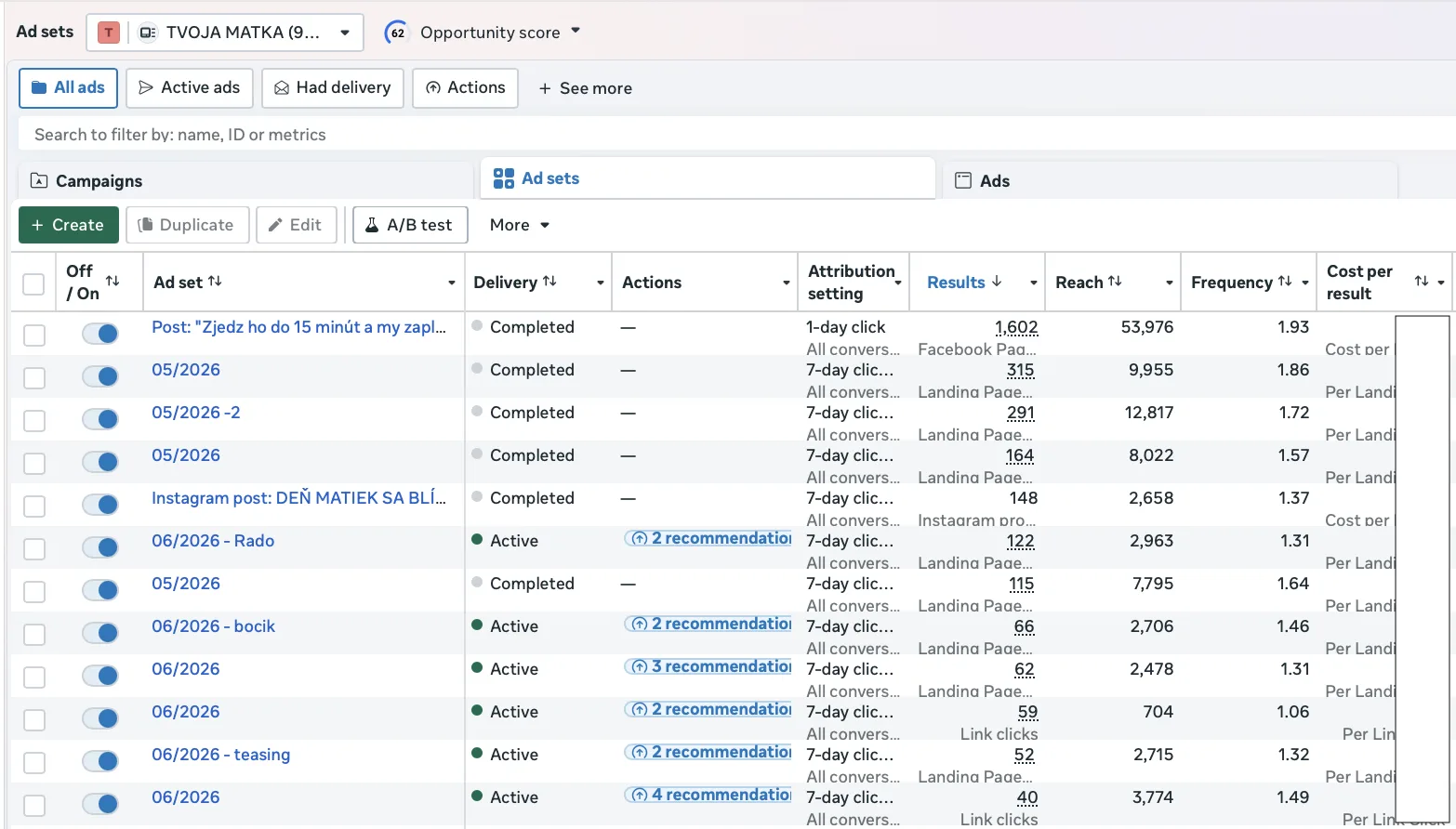Open the Instagram post DEŇ MATIEK ad set
This screenshot has width=1456, height=829.
pos(298,498)
